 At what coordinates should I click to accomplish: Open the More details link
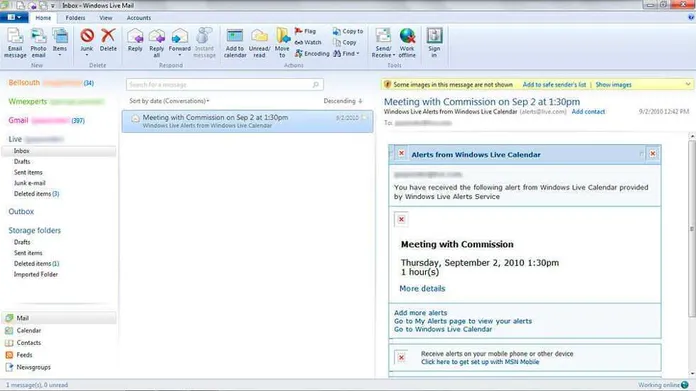click(422, 288)
